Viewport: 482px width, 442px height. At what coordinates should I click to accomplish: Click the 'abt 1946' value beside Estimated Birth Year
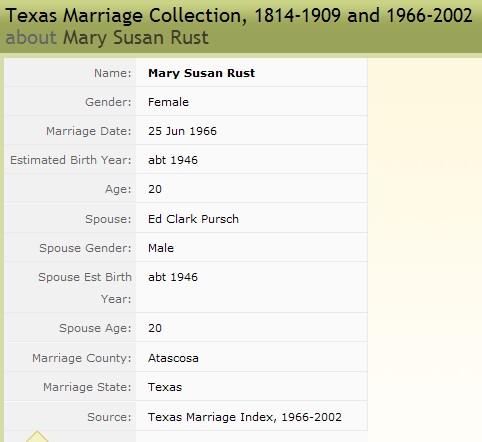click(173, 160)
